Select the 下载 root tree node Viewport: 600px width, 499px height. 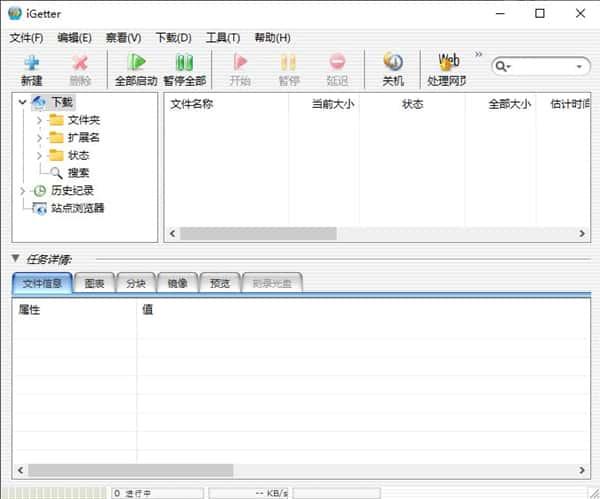[62, 102]
